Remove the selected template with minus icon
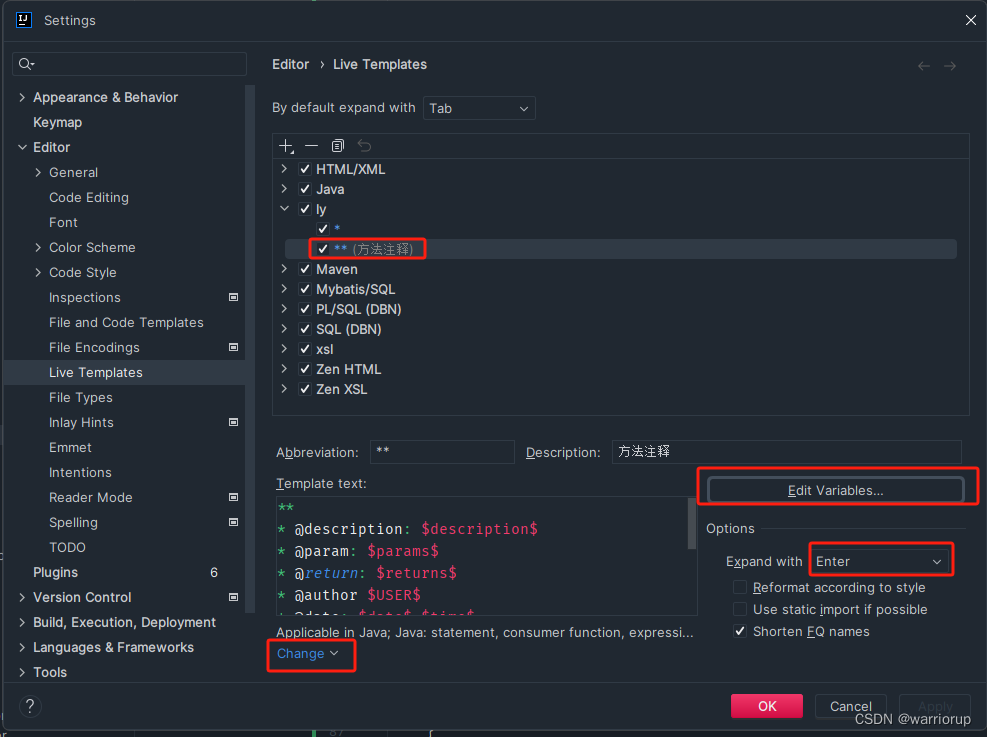Screen dimensions: 987x737 (312, 146)
